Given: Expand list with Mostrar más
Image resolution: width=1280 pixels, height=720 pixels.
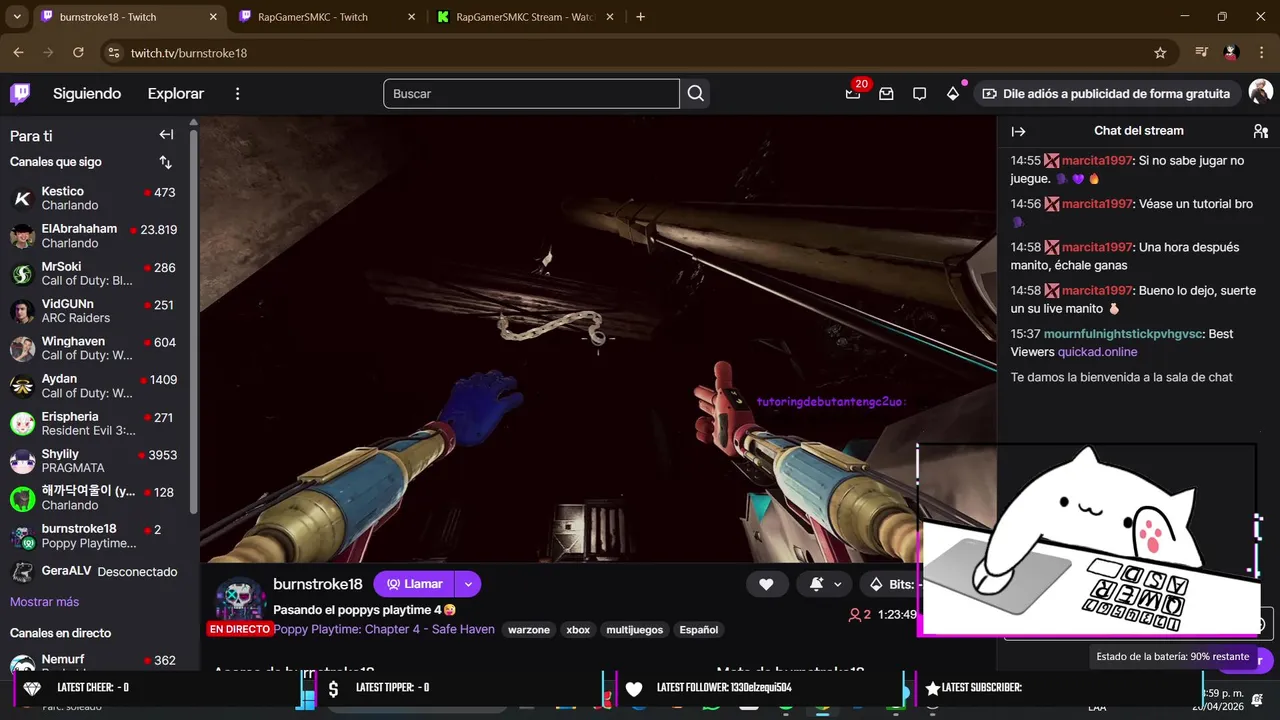Looking at the screenshot, I should tap(44, 602).
